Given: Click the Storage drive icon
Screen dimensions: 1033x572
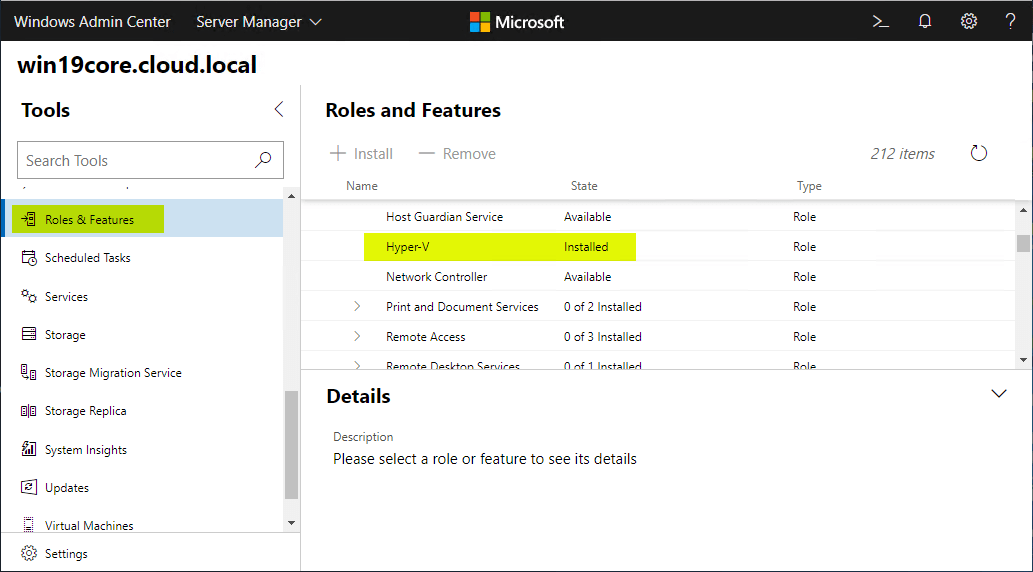Looking at the screenshot, I should [29, 334].
